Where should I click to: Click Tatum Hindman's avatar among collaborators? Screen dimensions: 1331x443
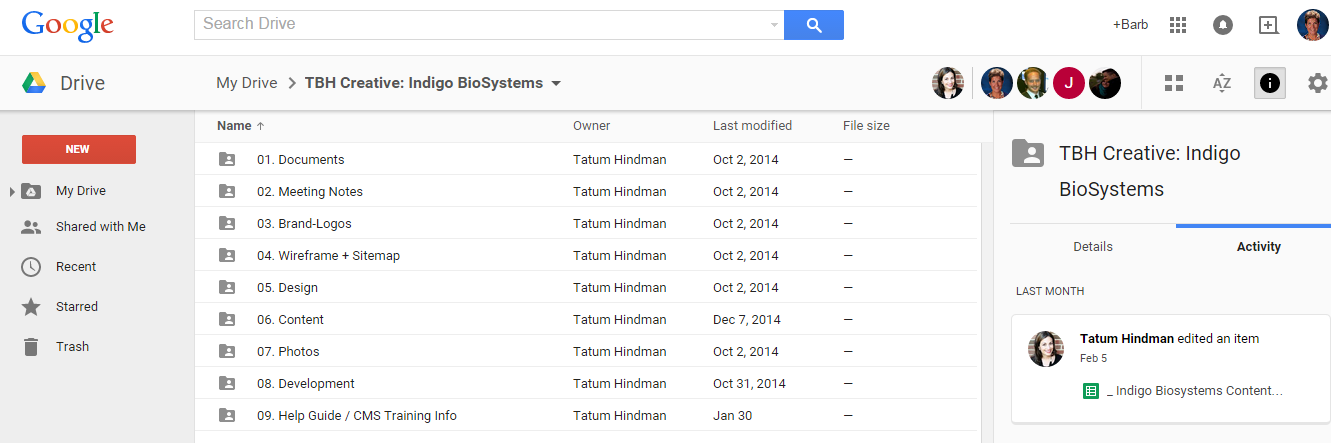[x=948, y=83]
